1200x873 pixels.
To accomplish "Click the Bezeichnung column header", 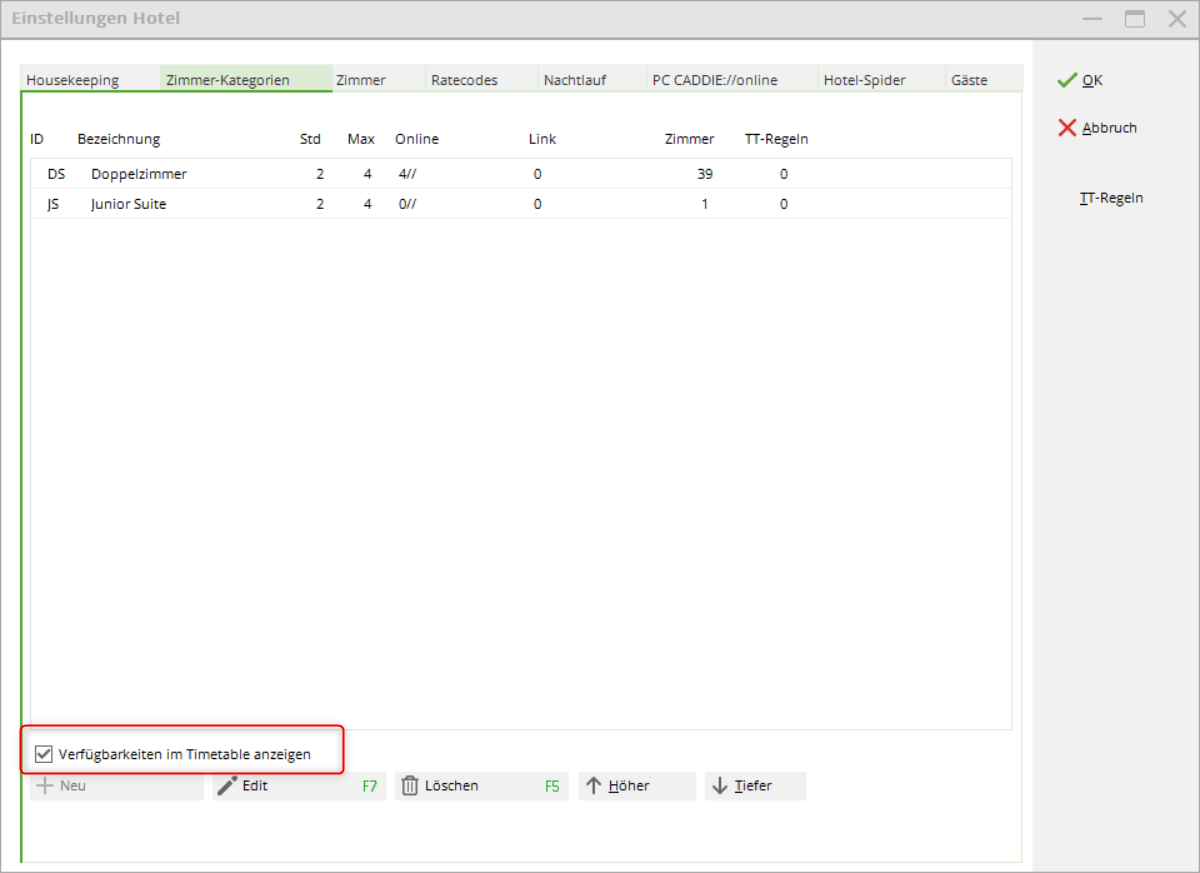I will tap(118, 139).
